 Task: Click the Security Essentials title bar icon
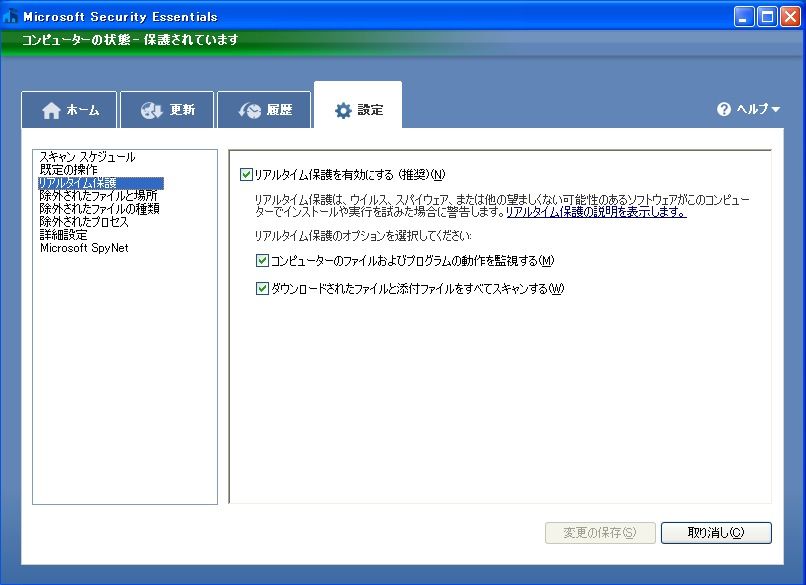tap(10, 16)
